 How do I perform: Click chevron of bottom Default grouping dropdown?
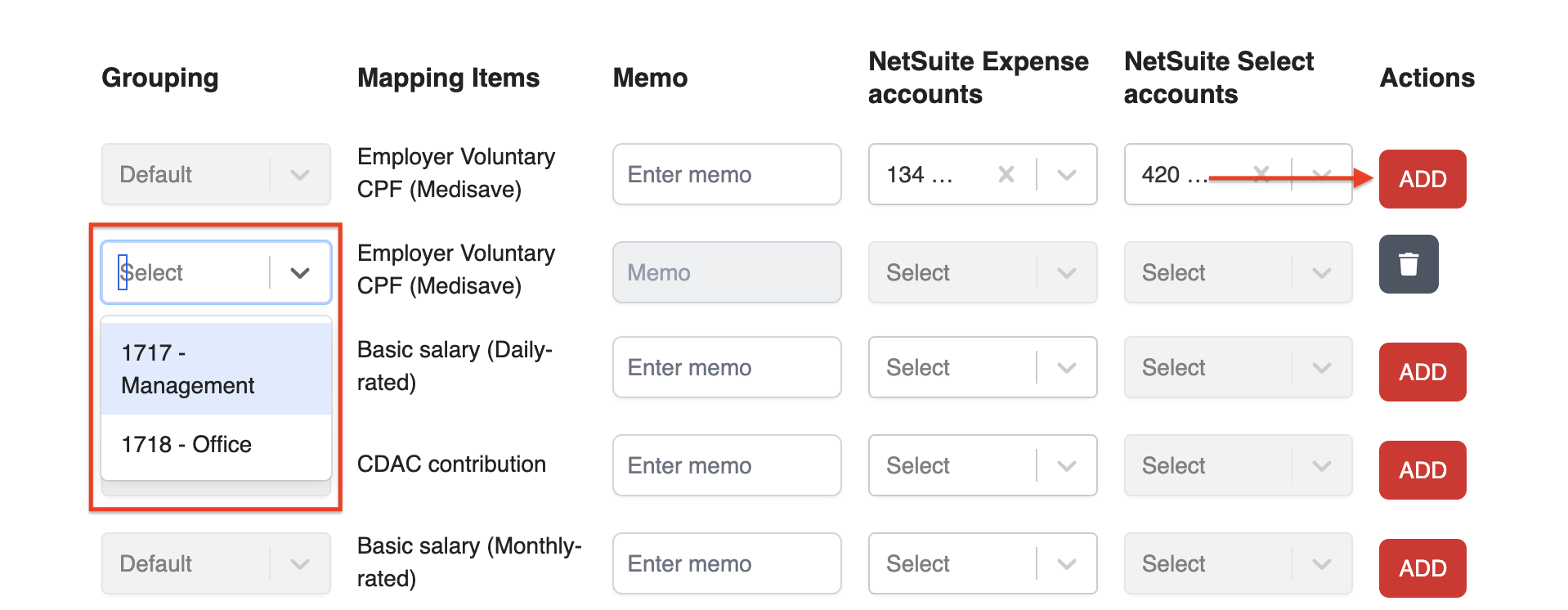tap(300, 564)
